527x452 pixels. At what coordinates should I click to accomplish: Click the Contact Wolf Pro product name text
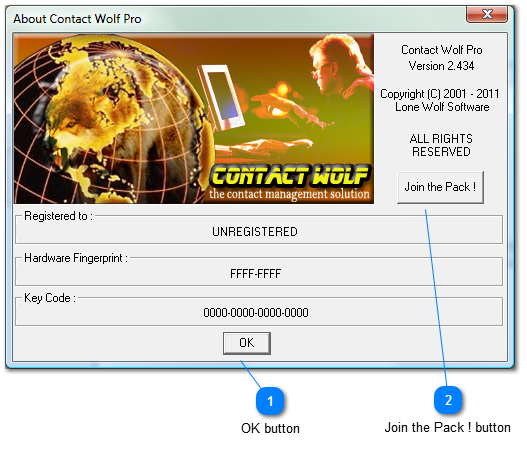442,50
